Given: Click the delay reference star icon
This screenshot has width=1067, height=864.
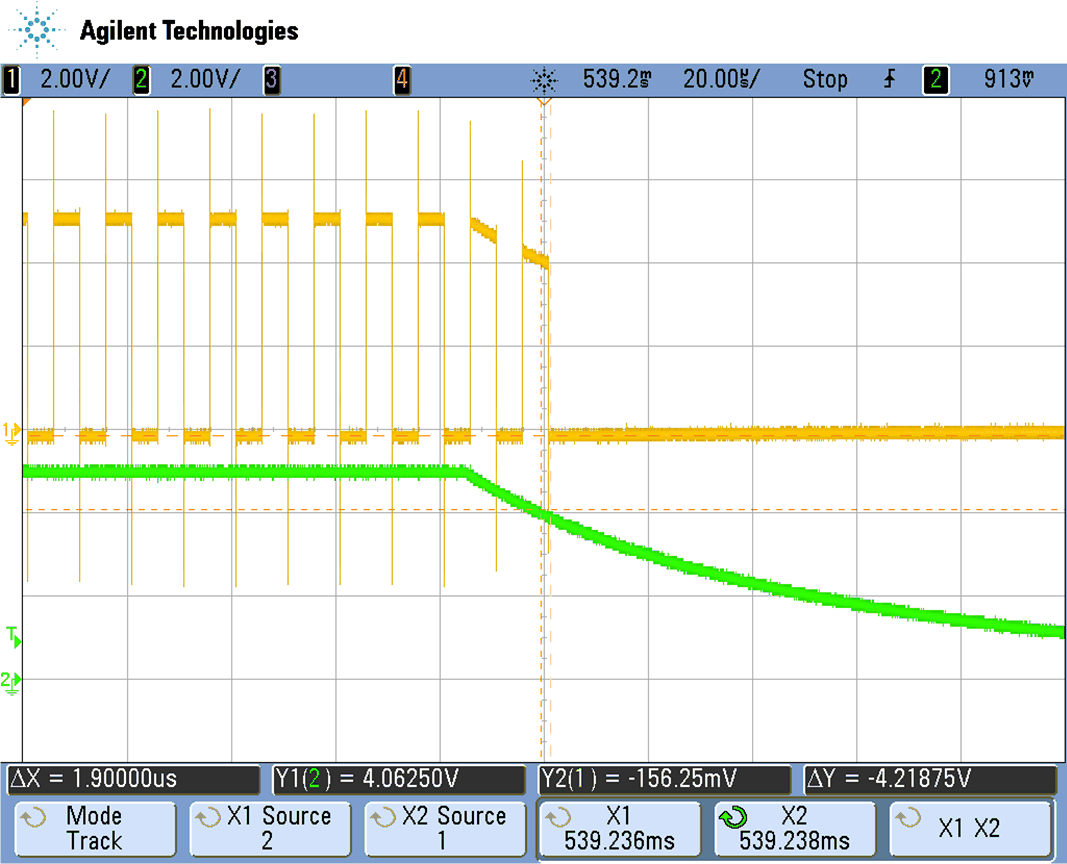Looking at the screenshot, I should click(545, 79).
